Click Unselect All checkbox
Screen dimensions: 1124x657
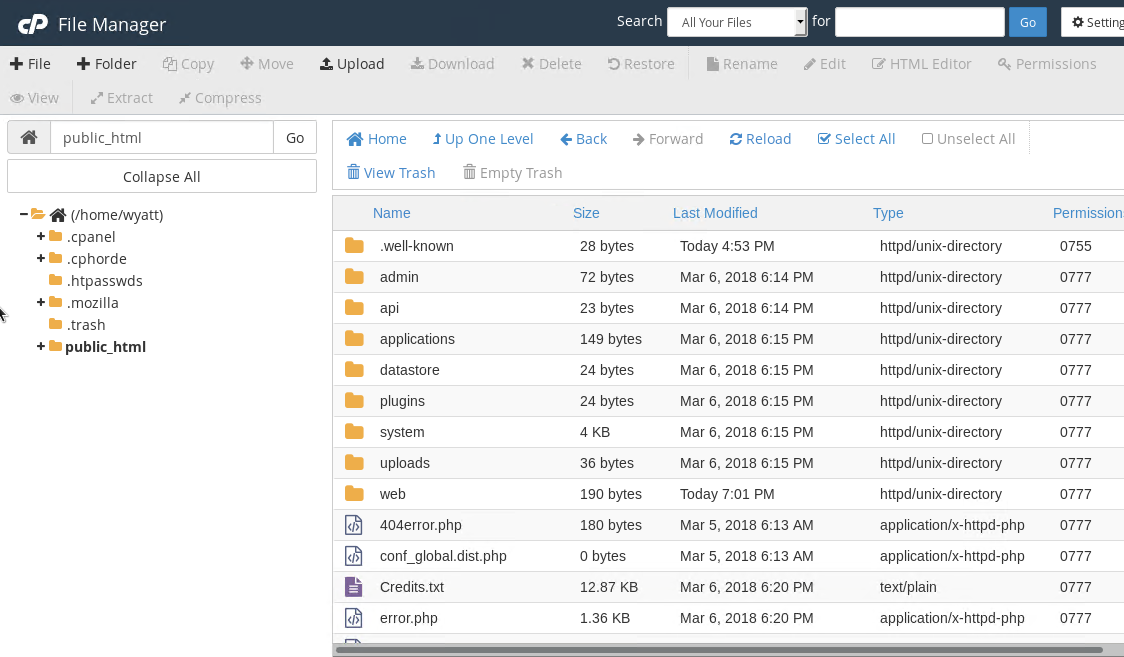928,138
